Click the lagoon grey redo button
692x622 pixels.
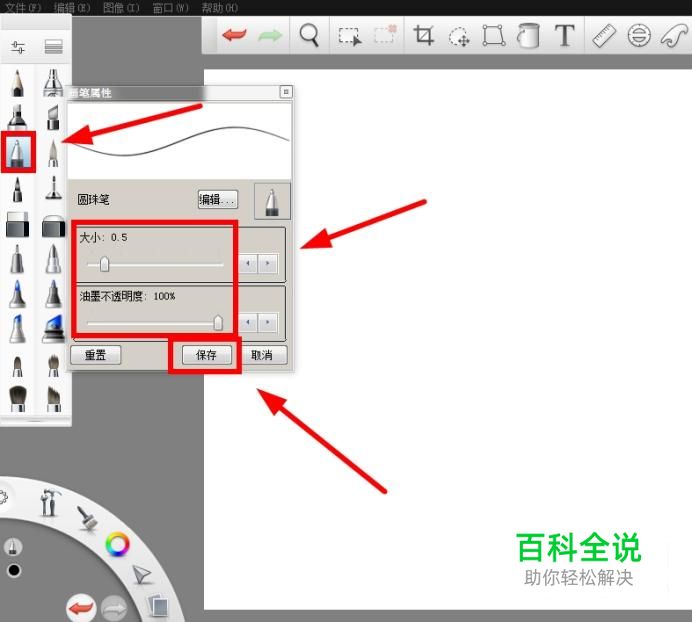coord(114,609)
